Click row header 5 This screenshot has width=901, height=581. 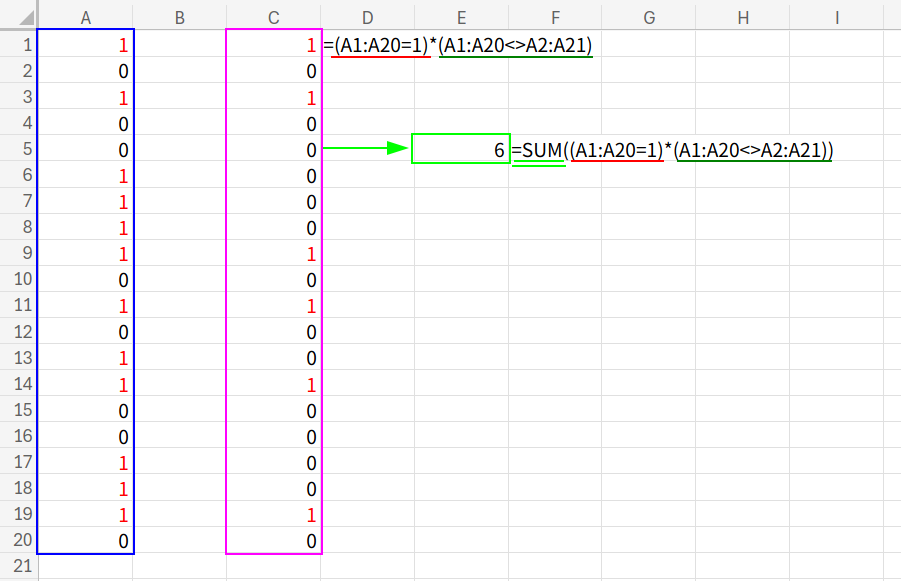click(18, 150)
